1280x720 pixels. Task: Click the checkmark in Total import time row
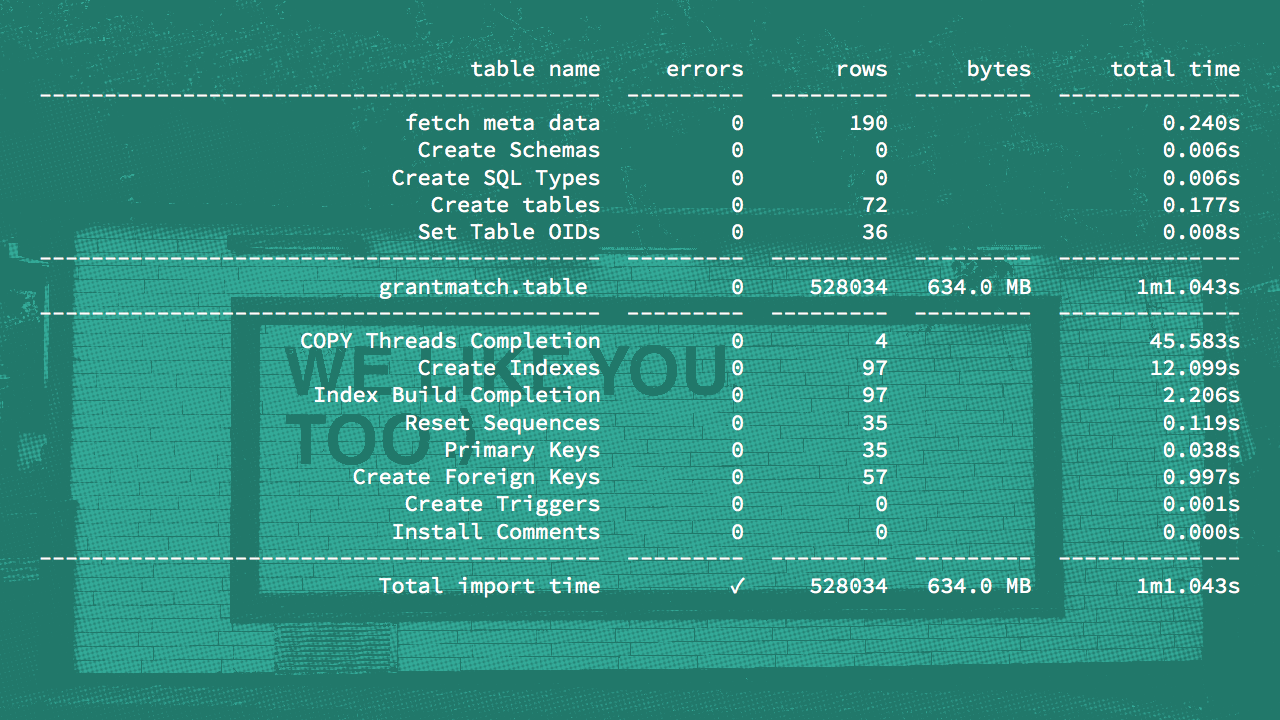[x=736, y=587]
